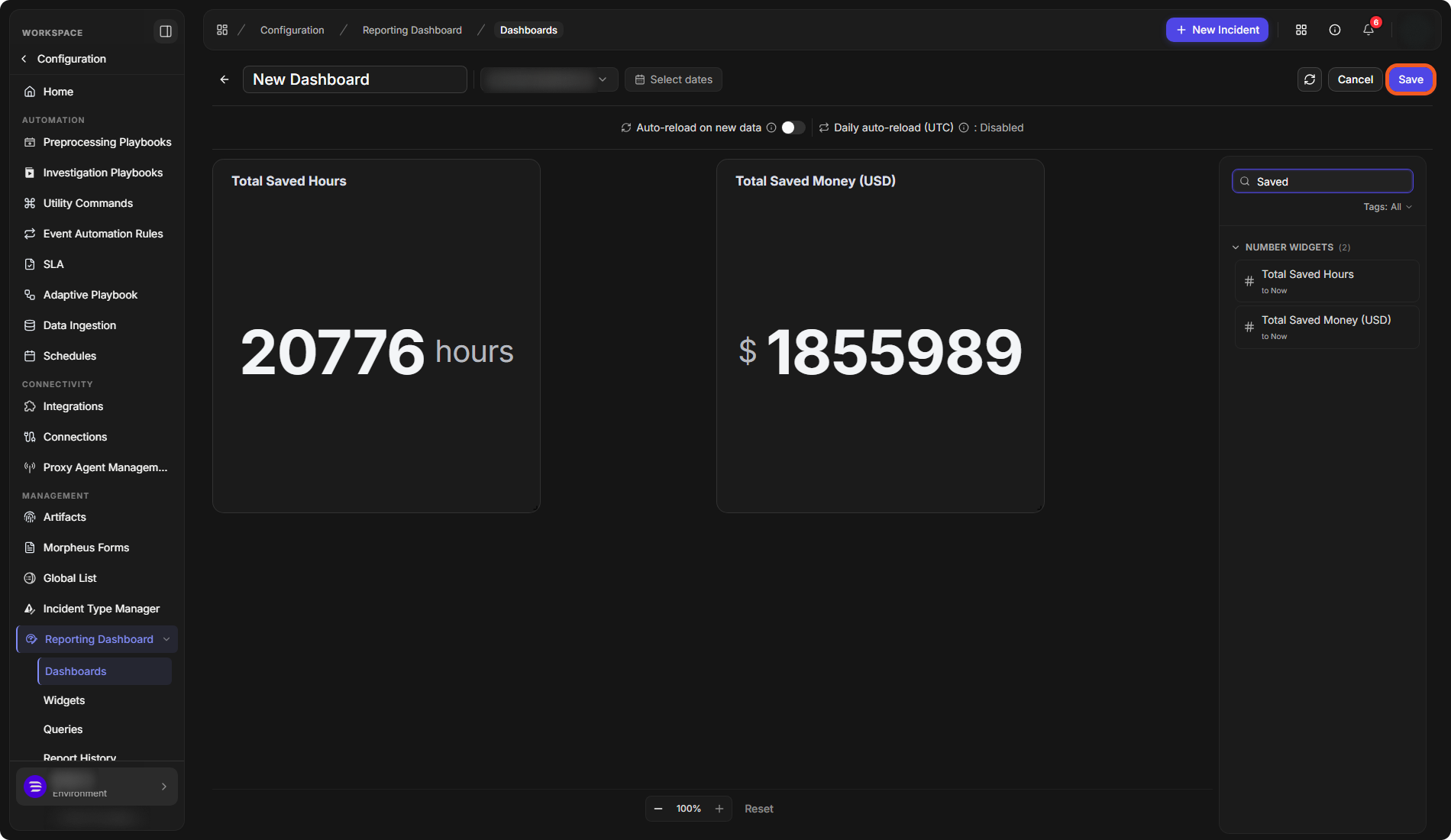The height and width of the screenshot is (840, 1451).
Task: Click the Cancel button
Action: coord(1356,79)
